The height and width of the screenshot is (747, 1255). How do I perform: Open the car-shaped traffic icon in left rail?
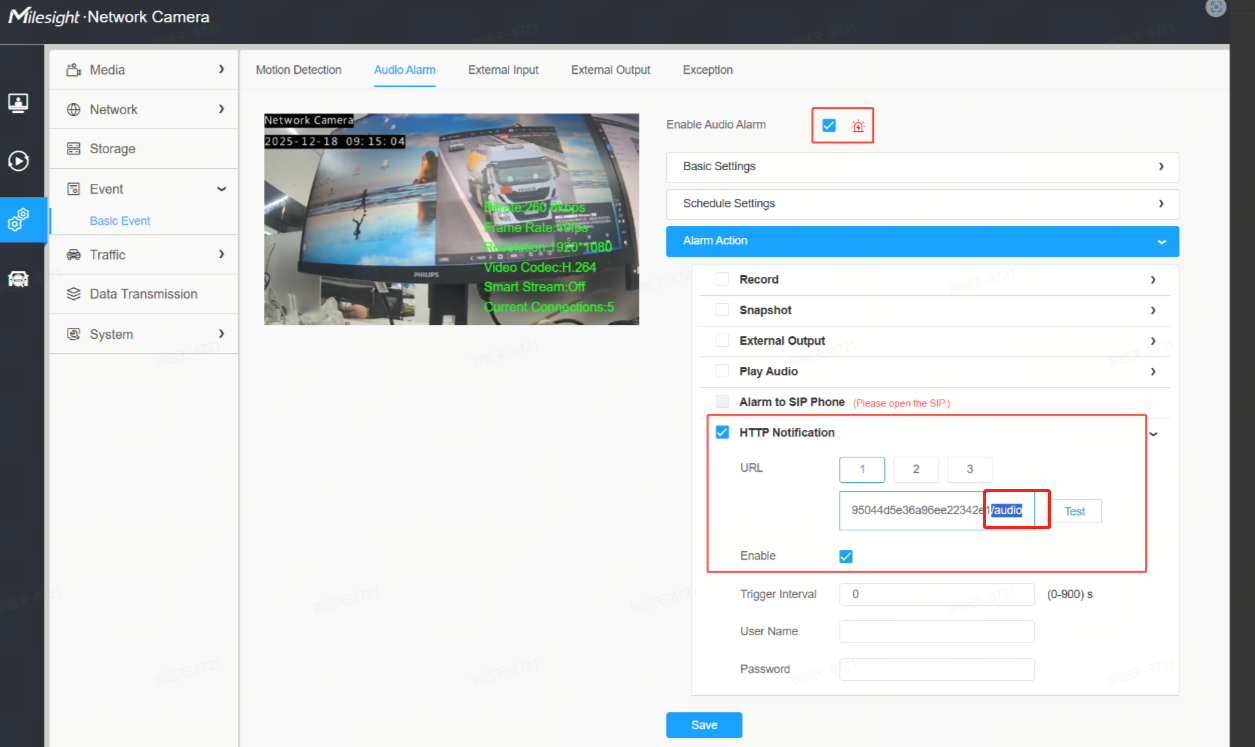click(x=18, y=279)
